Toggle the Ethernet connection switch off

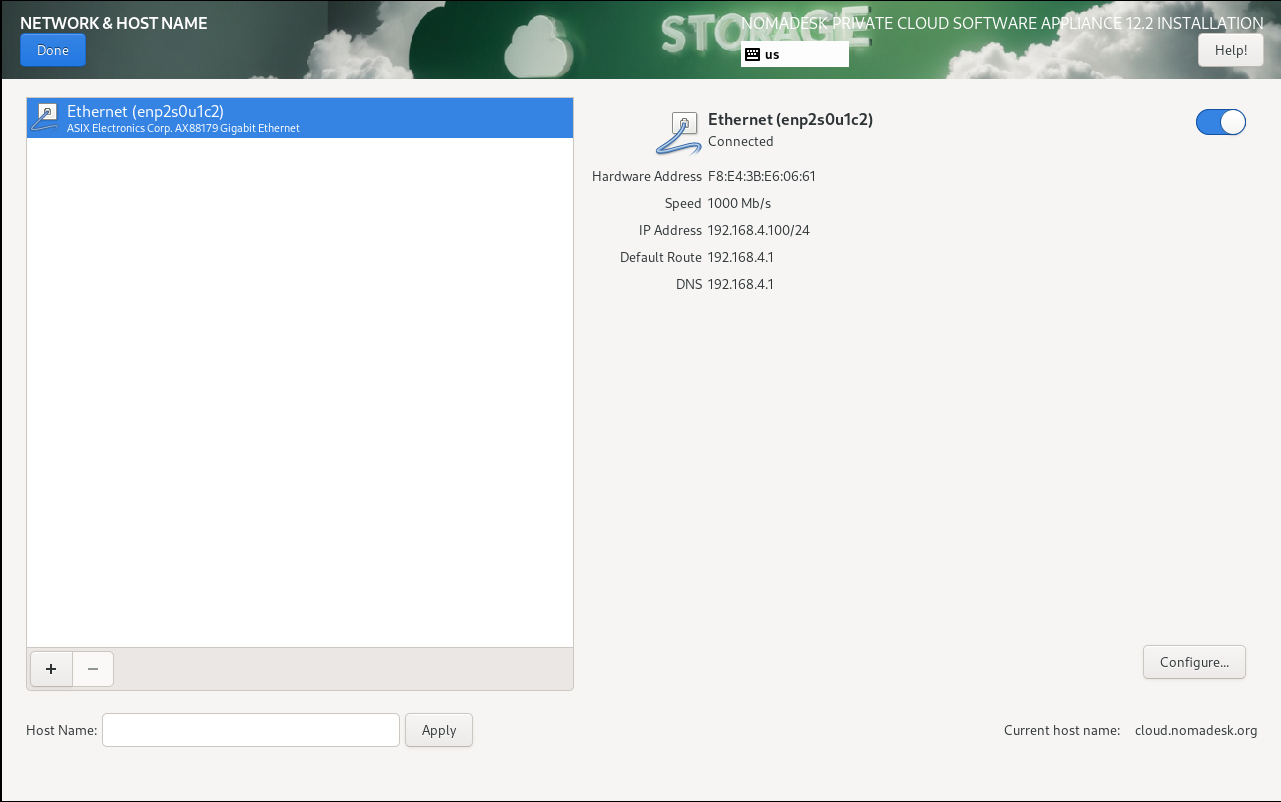click(x=1221, y=122)
